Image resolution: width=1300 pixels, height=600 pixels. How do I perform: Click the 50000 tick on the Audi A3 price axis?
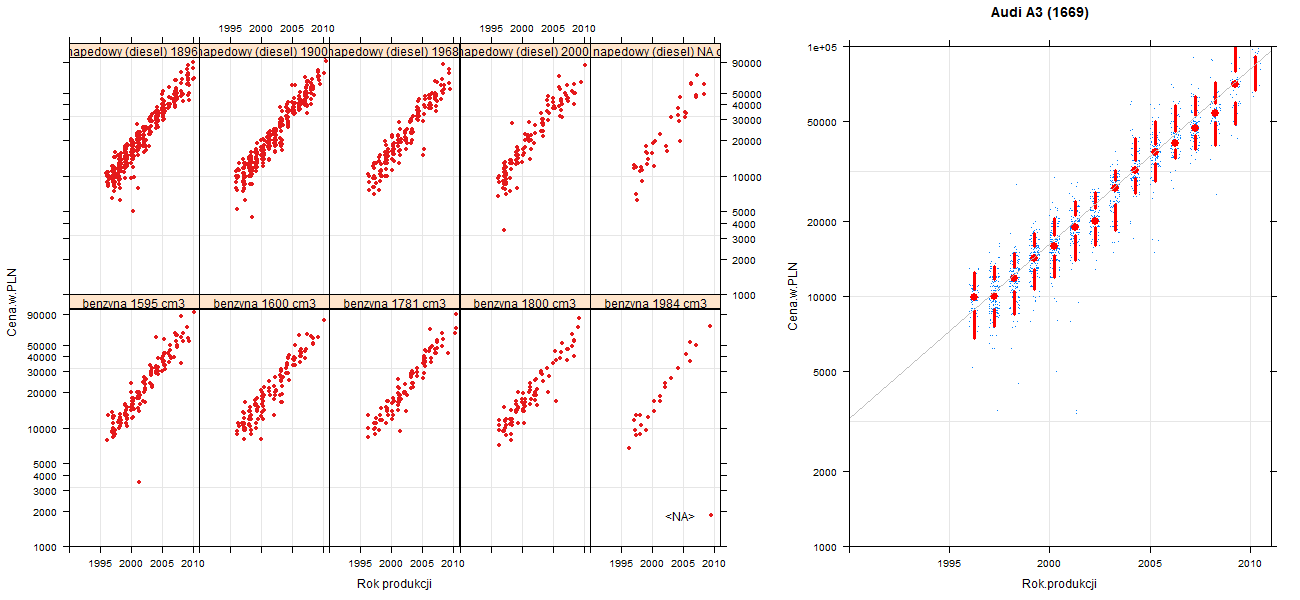[x=823, y=122]
